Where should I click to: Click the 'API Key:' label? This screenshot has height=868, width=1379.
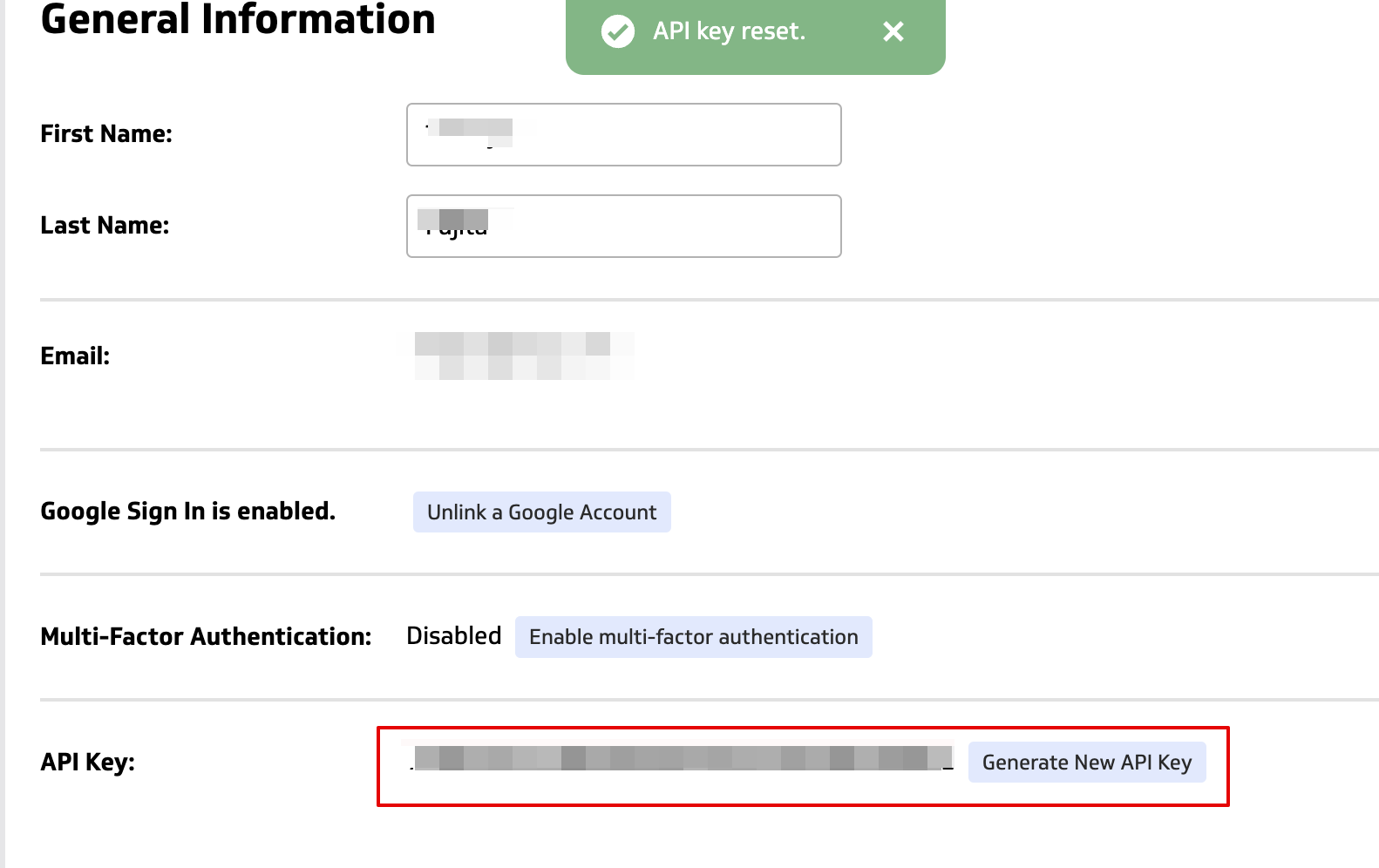coord(87,763)
